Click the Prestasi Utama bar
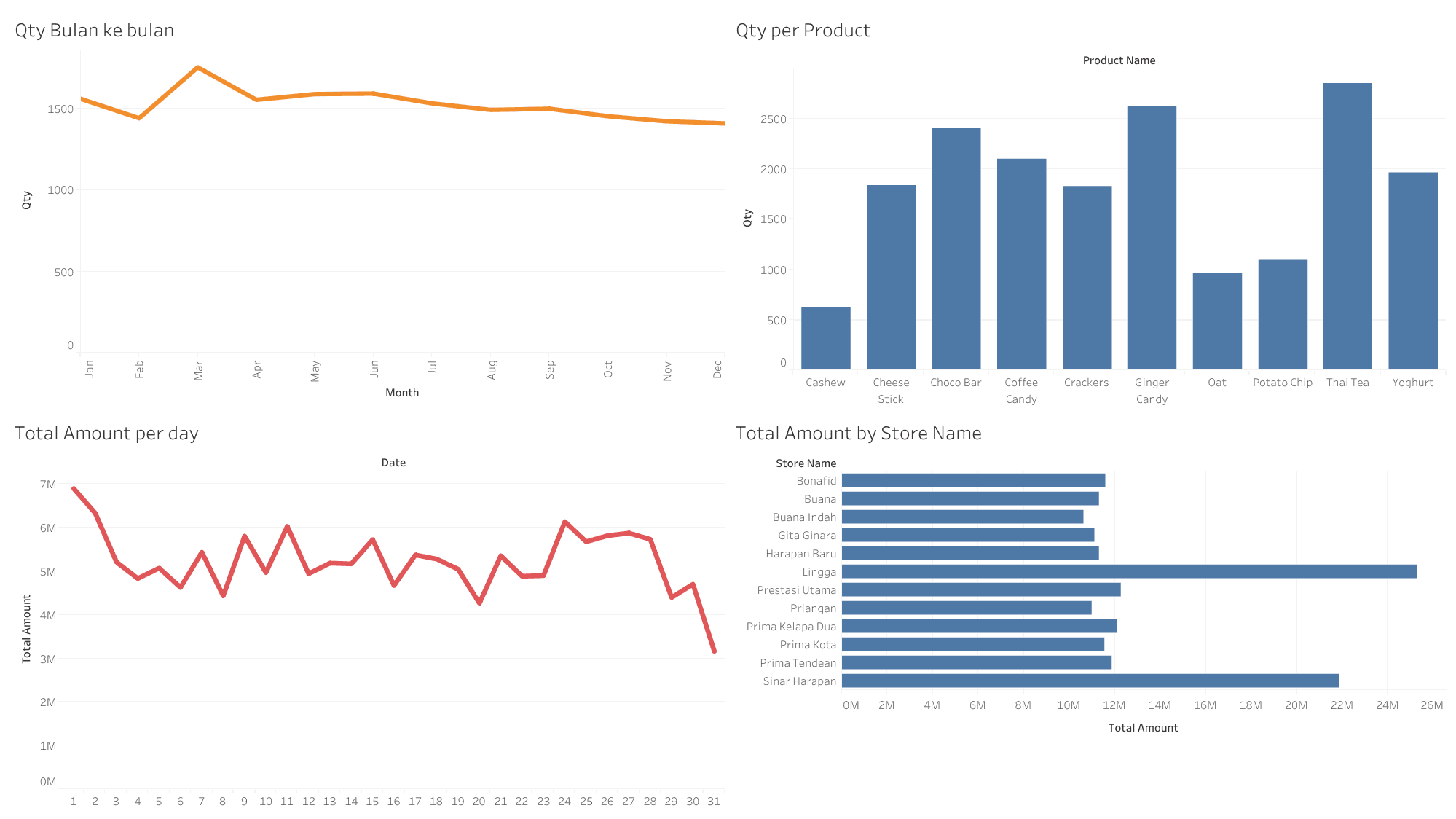This screenshot has height=819, width=1456. (x=980, y=589)
